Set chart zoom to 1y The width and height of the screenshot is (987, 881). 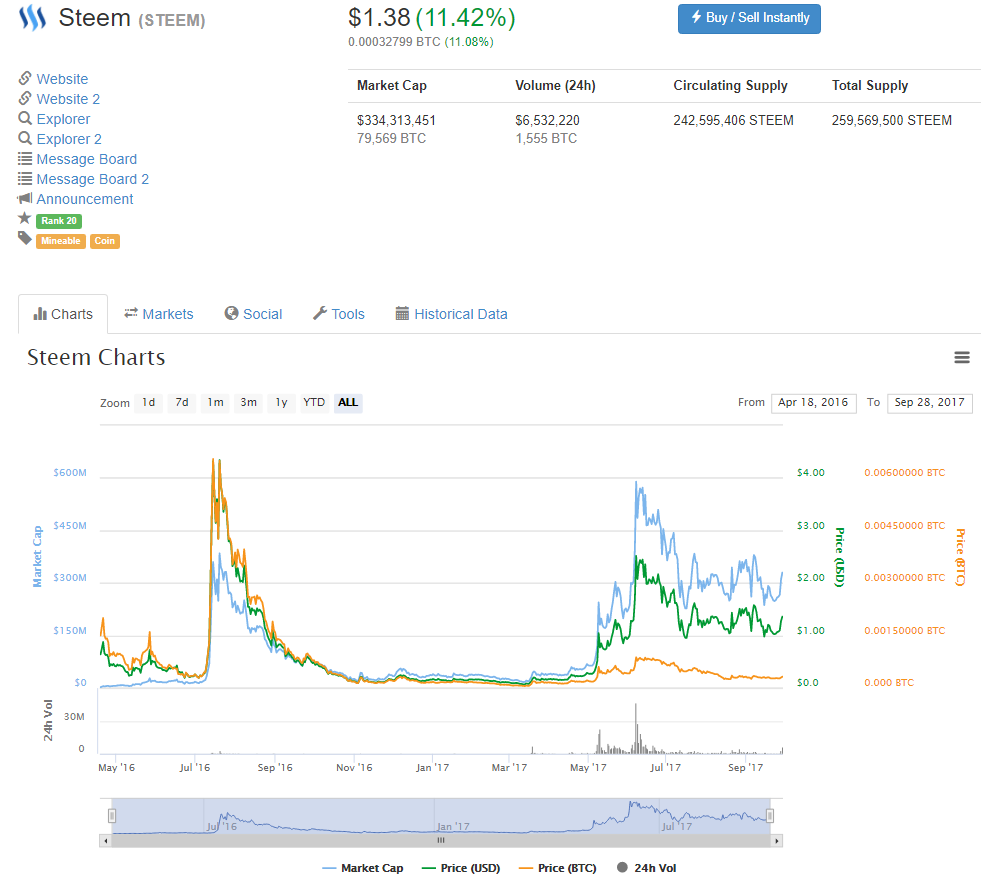(x=281, y=403)
